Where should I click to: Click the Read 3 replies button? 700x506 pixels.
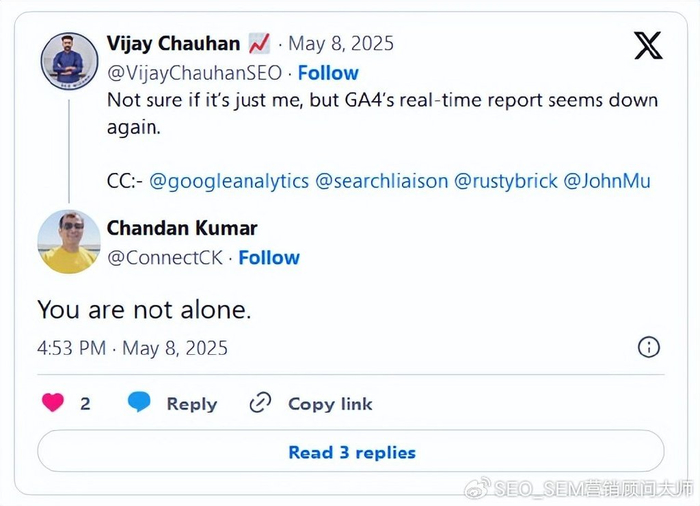tap(351, 452)
